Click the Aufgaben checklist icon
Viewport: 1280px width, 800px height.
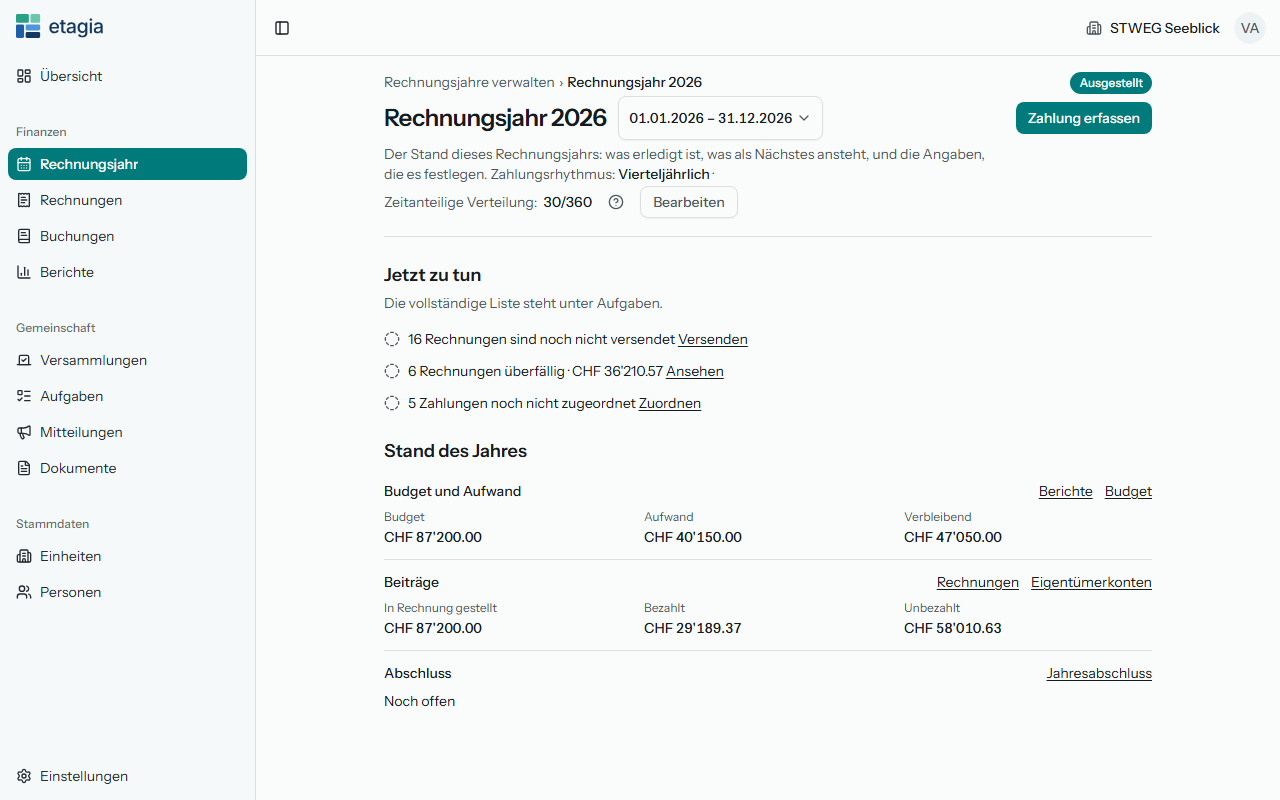tap(24, 396)
